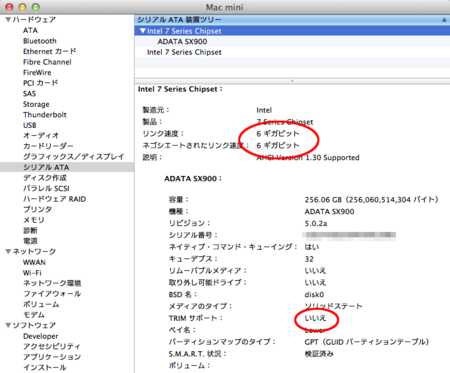Close the Mac mini window with red button
The image size is (450, 373).
click(9, 7)
